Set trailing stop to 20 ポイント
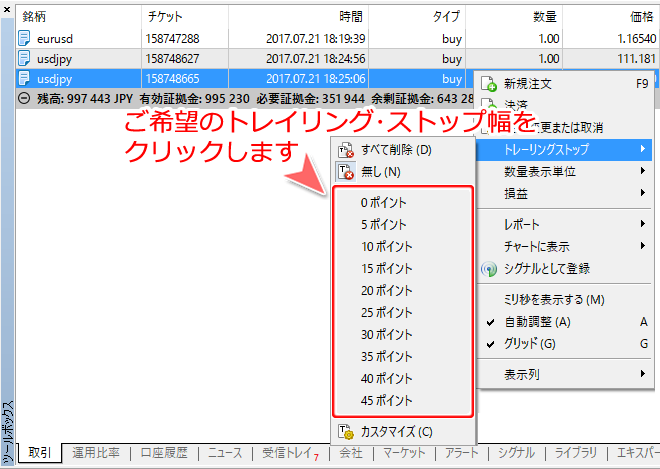This screenshot has height=469, width=660. pyautogui.click(x=403, y=290)
